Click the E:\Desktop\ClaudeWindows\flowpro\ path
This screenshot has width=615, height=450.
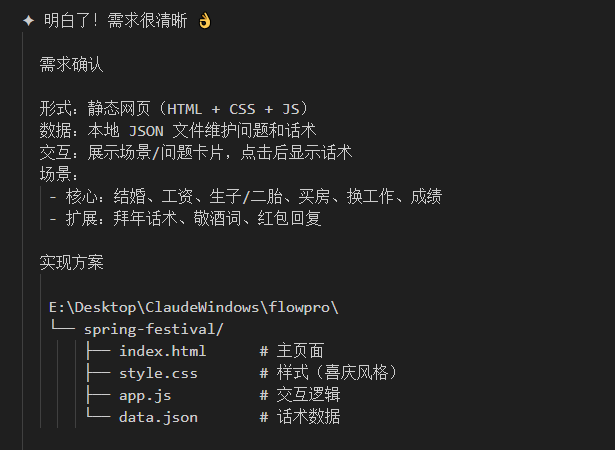pyautogui.click(x=193, y=306)
